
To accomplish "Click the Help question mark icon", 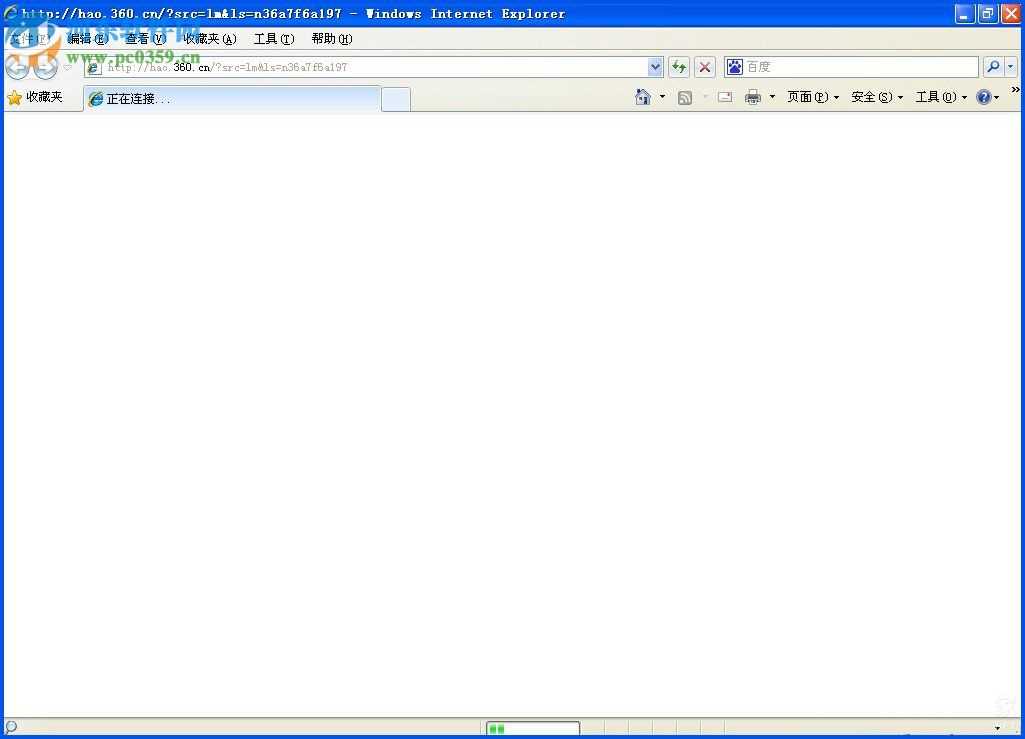I will 984,97.
